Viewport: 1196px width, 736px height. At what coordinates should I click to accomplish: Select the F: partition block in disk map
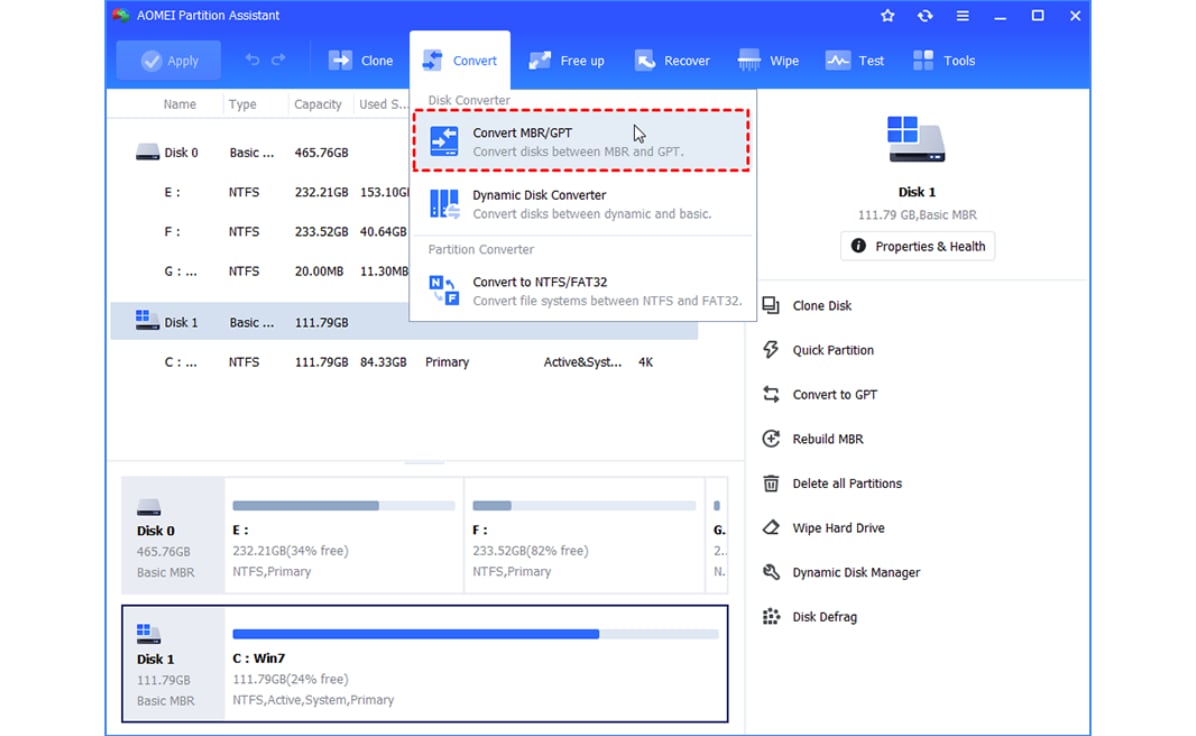tap(584, 535)
